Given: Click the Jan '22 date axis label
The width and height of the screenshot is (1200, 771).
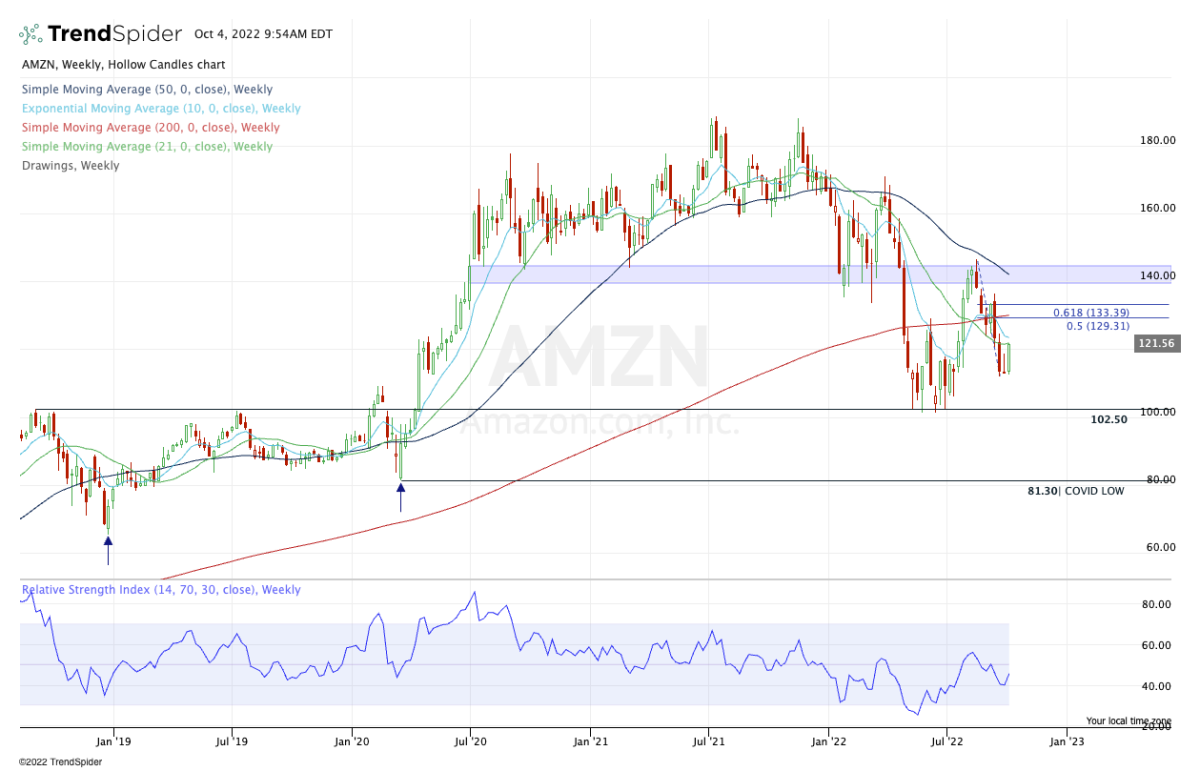Looking at the screenshot, I should [829, 742].
